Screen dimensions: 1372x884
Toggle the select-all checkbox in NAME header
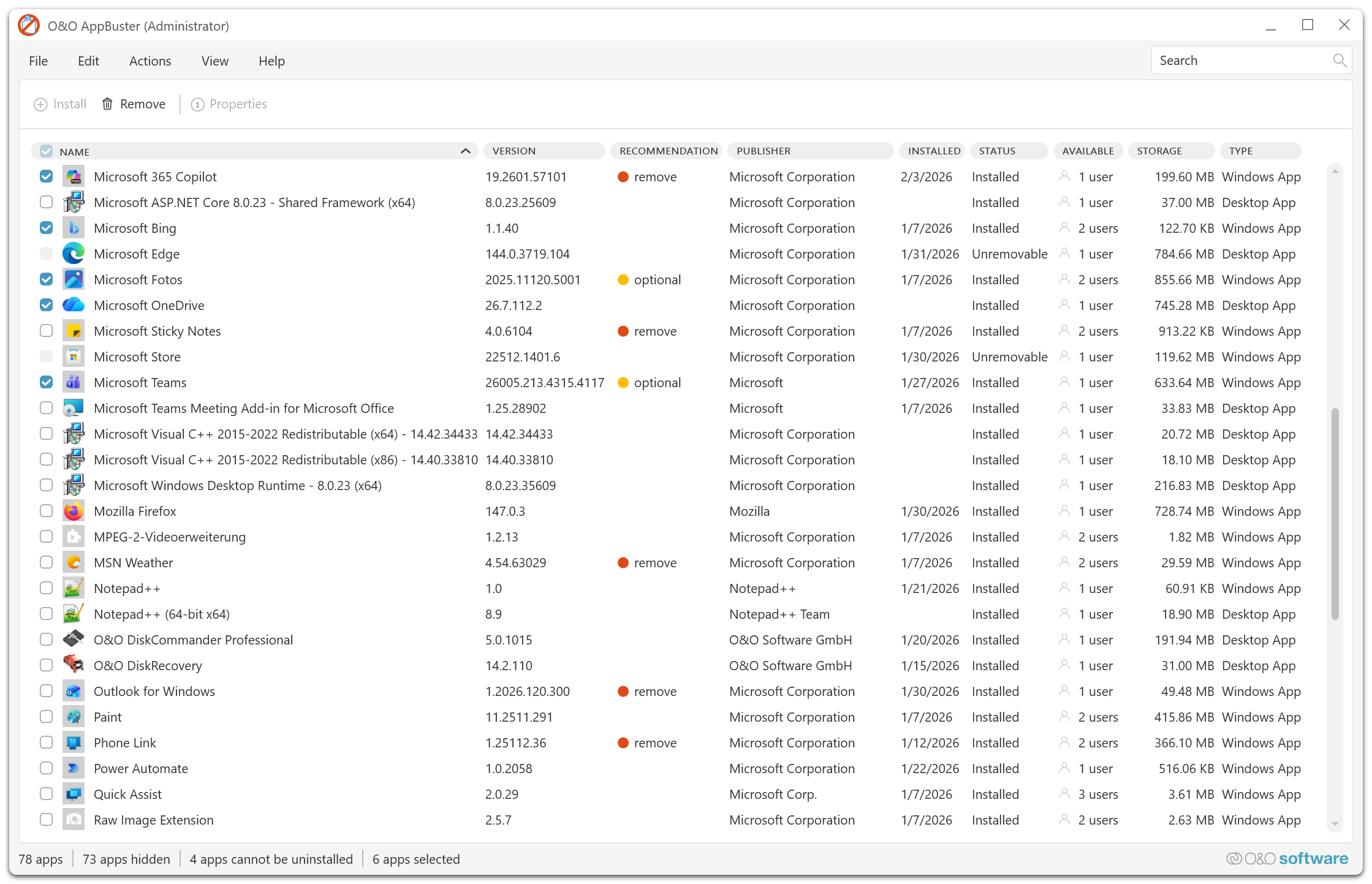pyautogui.click(x=47, y=151)
